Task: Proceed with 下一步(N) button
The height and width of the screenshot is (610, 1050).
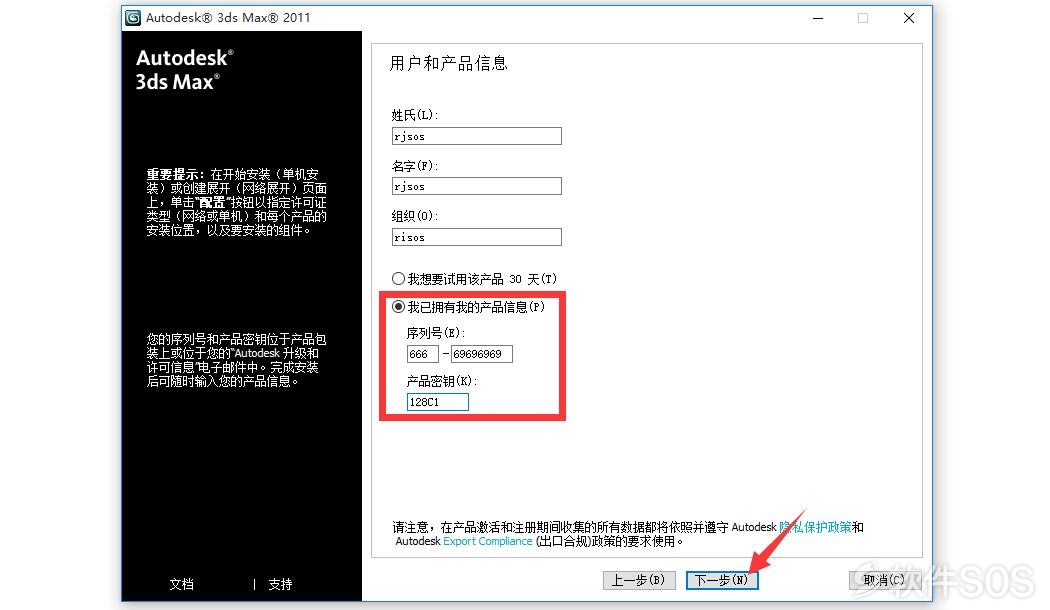Action: [721, 580]
